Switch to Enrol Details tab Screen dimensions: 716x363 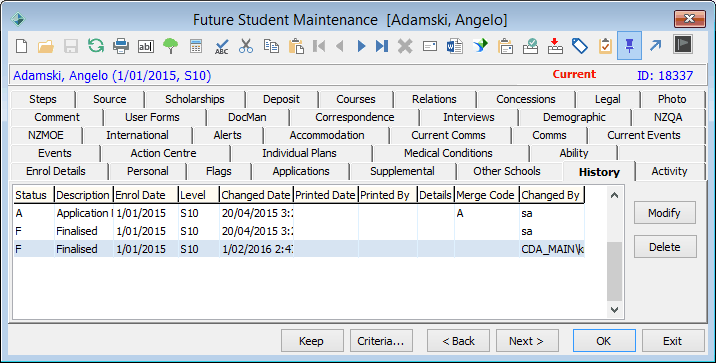(x=56, y=171)
